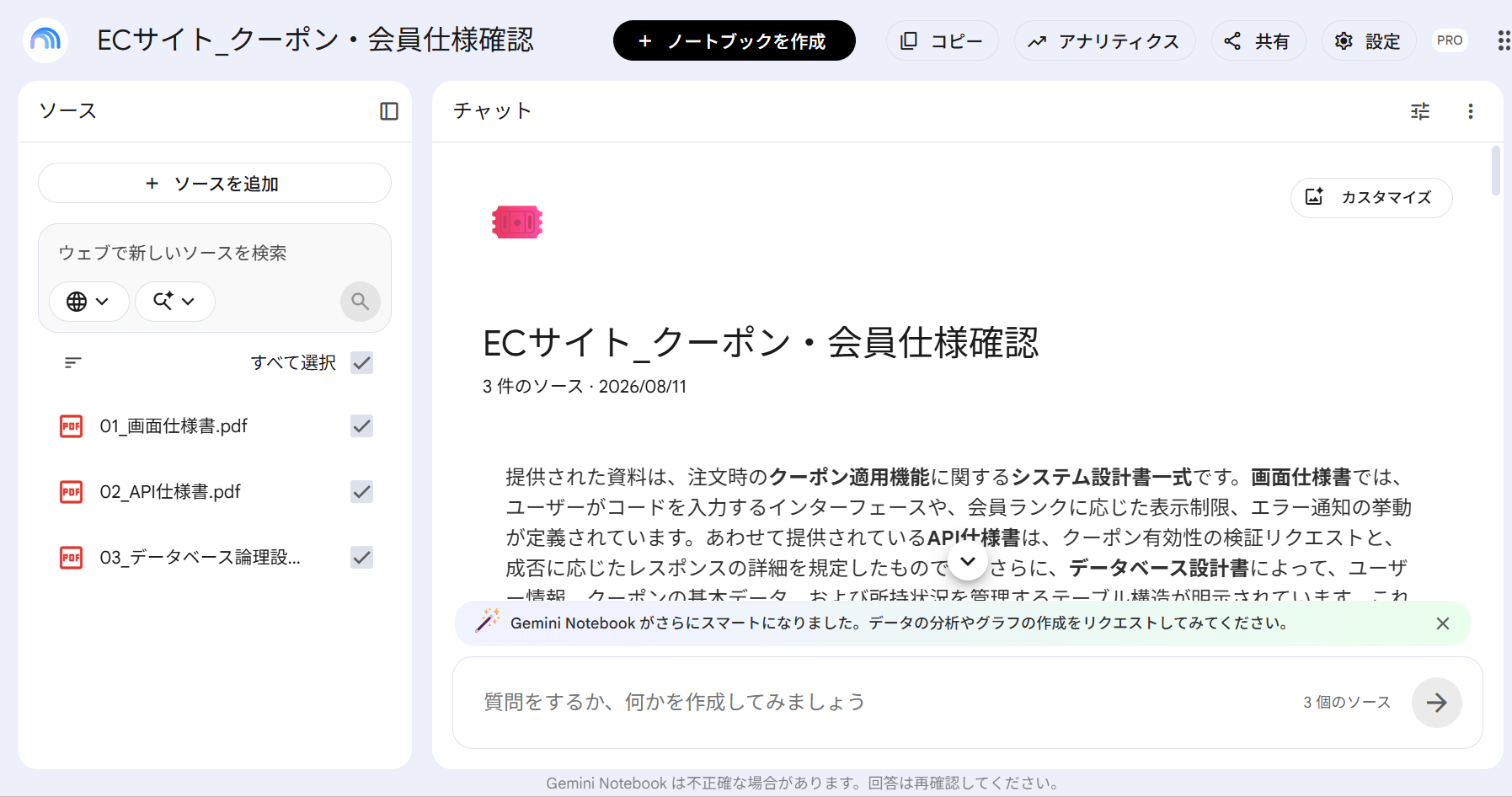The width and height of the screenshot is (1512, 797).
Task: Send the message with arrow button
Action: pyautogui.click(x=1437, y=703)
